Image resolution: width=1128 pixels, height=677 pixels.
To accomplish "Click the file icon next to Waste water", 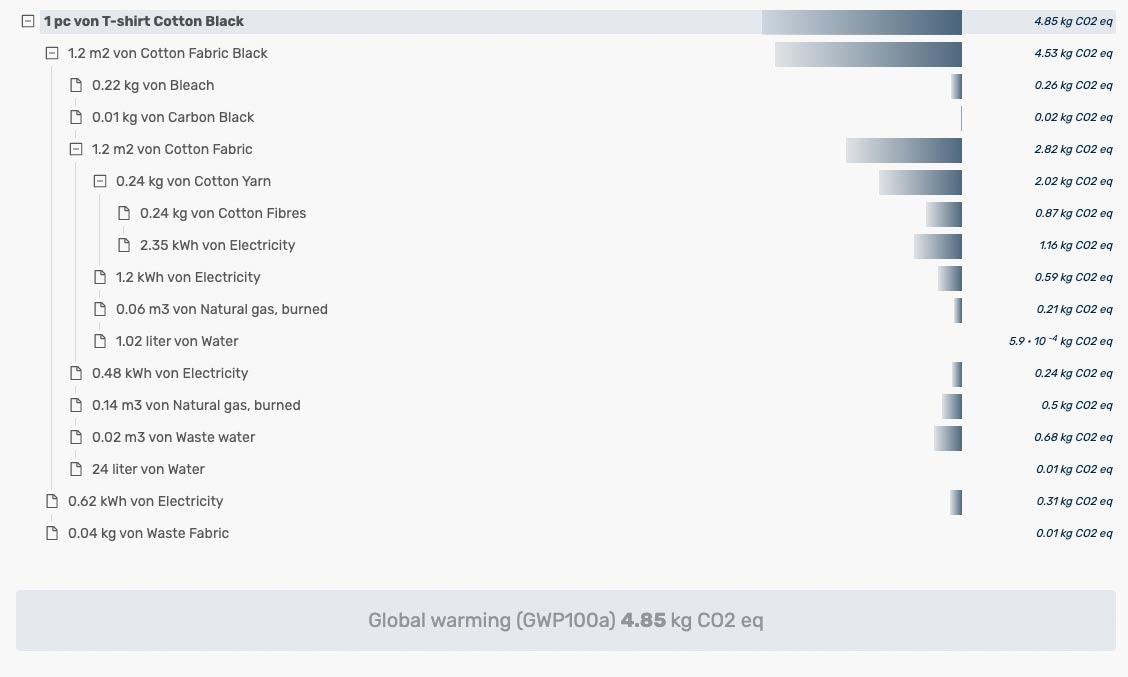I will (76, 437).
